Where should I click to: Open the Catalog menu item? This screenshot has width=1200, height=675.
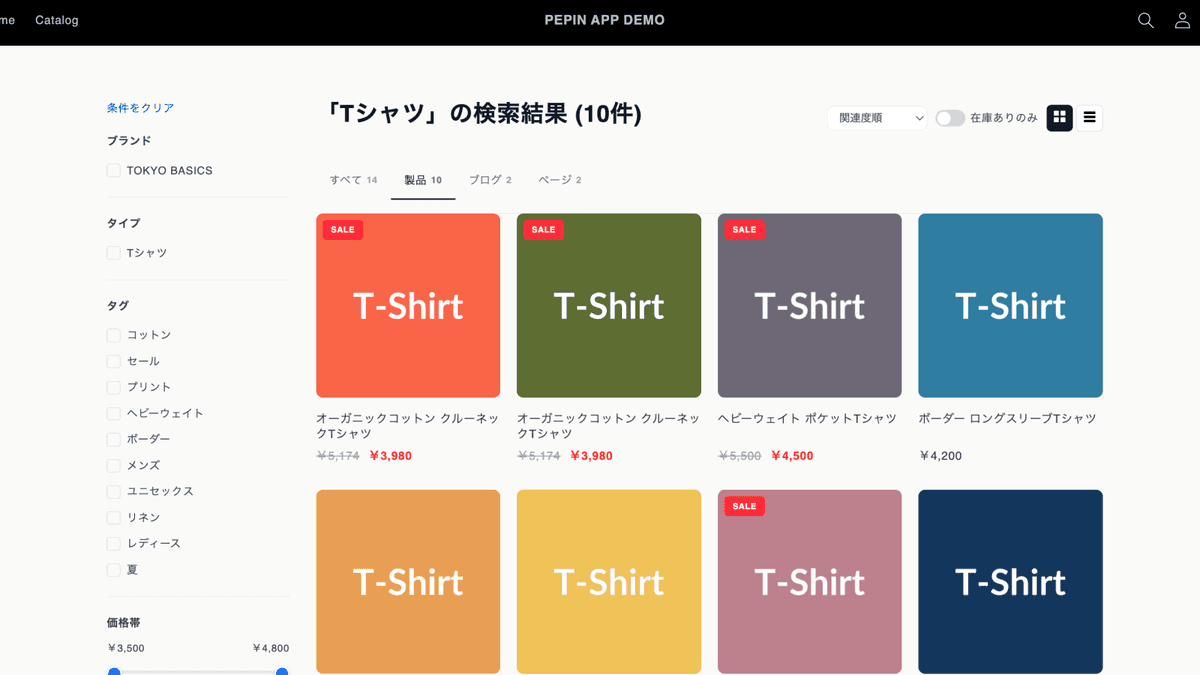[x=56, y=19]
